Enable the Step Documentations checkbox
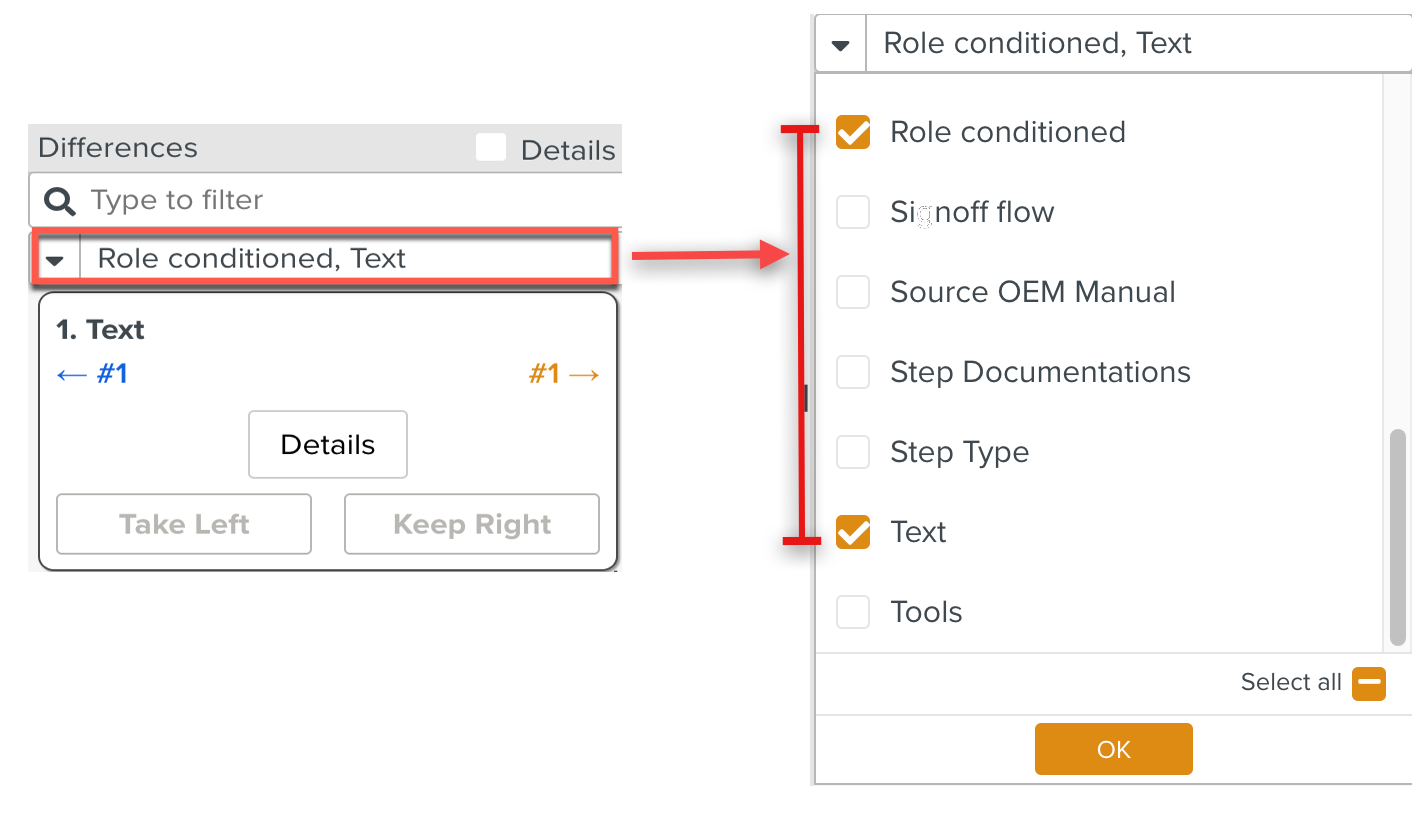Viewport: 1412px width, 814px height. [853, 372]
